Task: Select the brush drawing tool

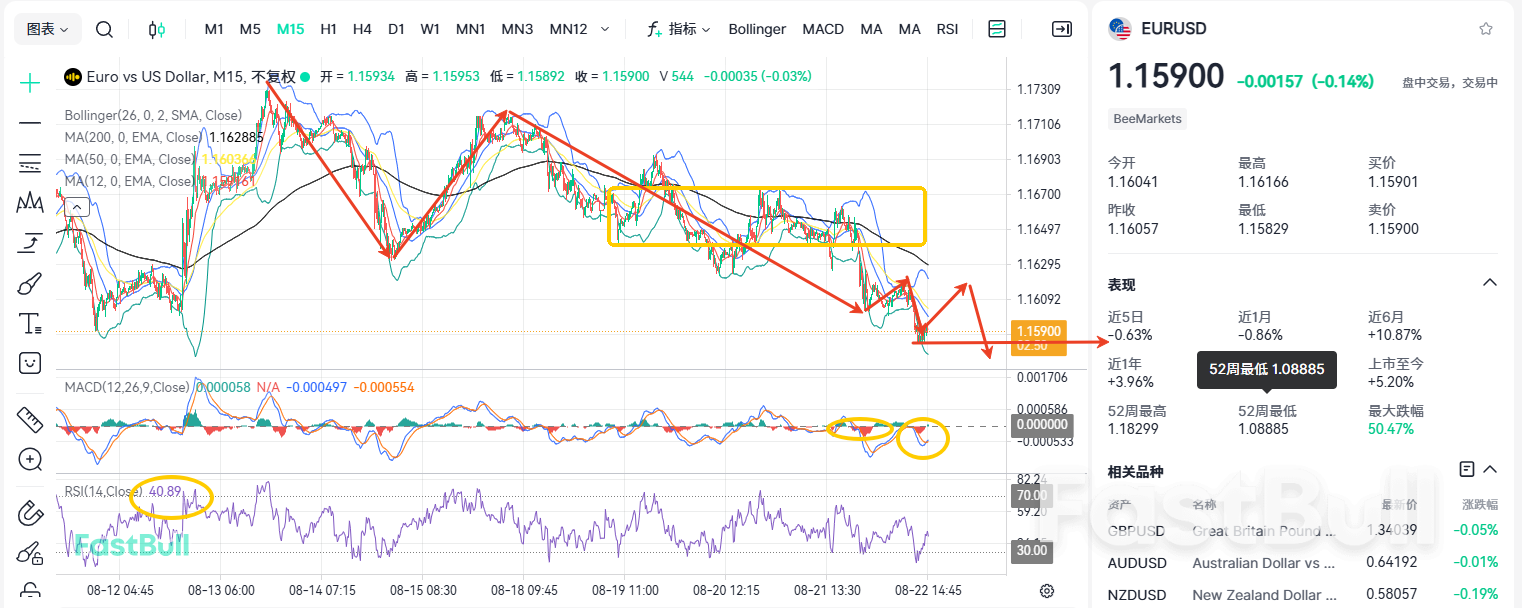Action: (30, 284)
